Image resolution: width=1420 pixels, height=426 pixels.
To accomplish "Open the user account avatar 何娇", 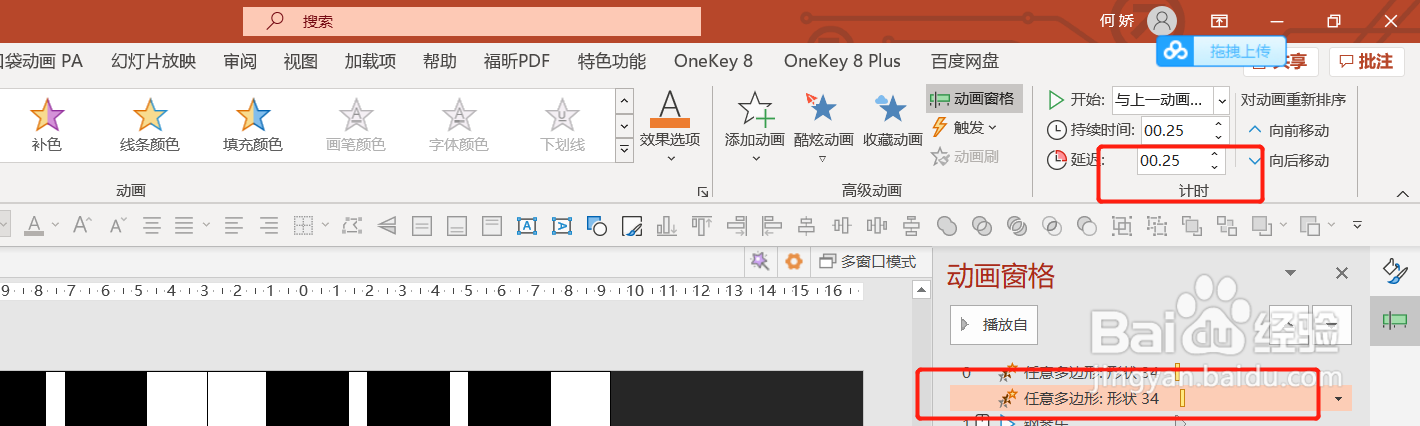I will 1162,20.
